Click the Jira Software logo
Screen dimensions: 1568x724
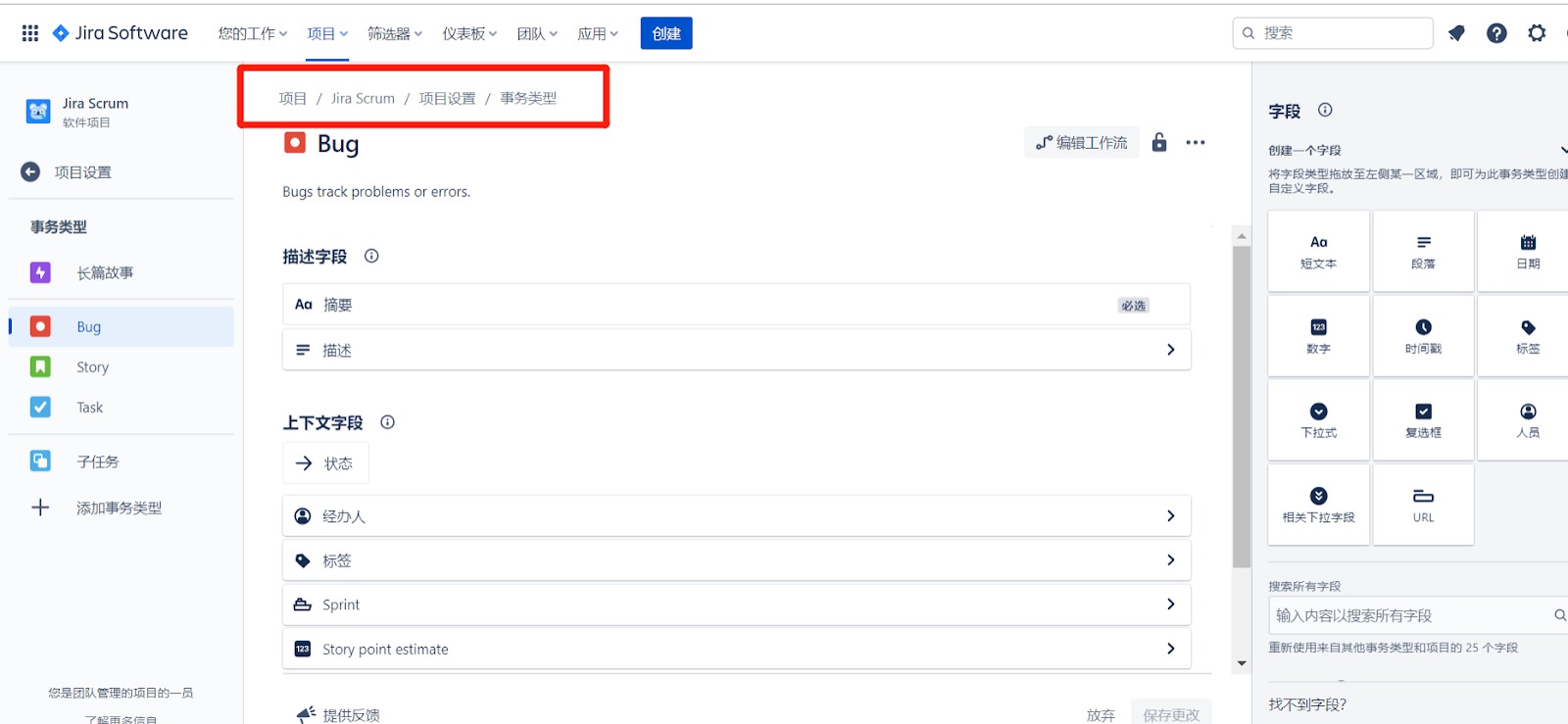(x=120, y=33)
